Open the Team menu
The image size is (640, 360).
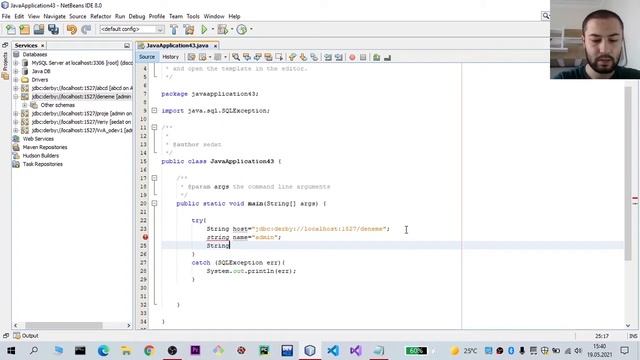[176, 16]
